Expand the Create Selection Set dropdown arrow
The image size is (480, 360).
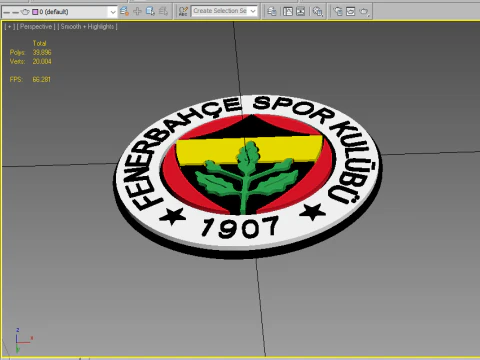(253, 11)
